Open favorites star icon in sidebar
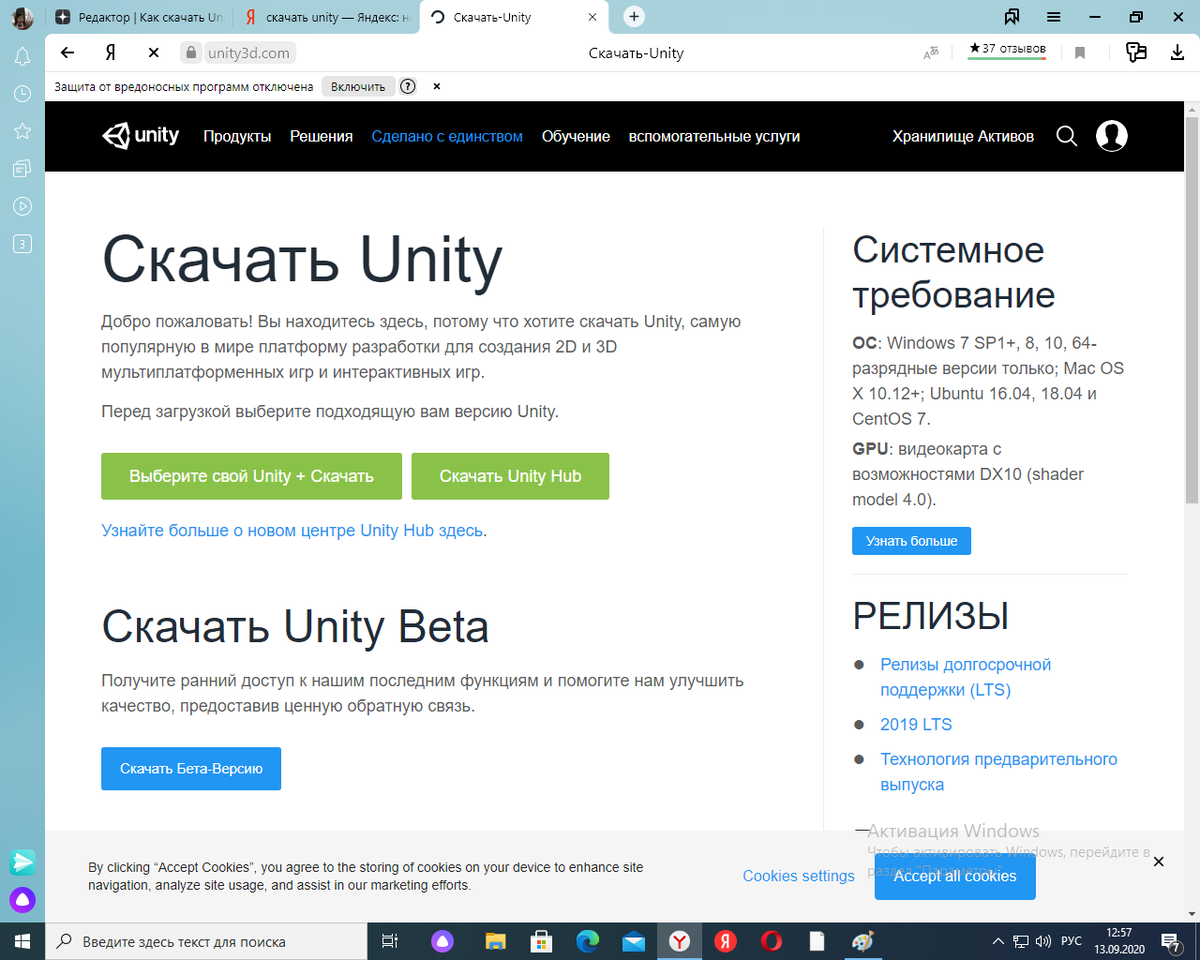The height and width of the screenshot is (960, 1200). pyautogui.click(x=22, y=131)
